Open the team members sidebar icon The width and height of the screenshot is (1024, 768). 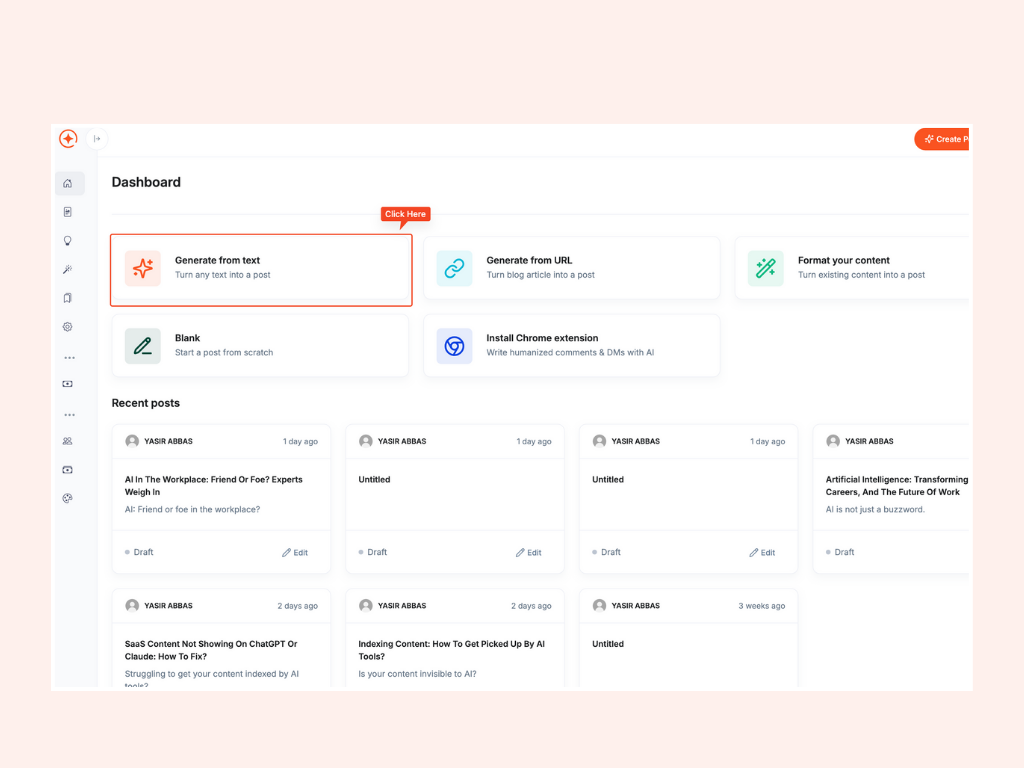click(x=68, y=441)
